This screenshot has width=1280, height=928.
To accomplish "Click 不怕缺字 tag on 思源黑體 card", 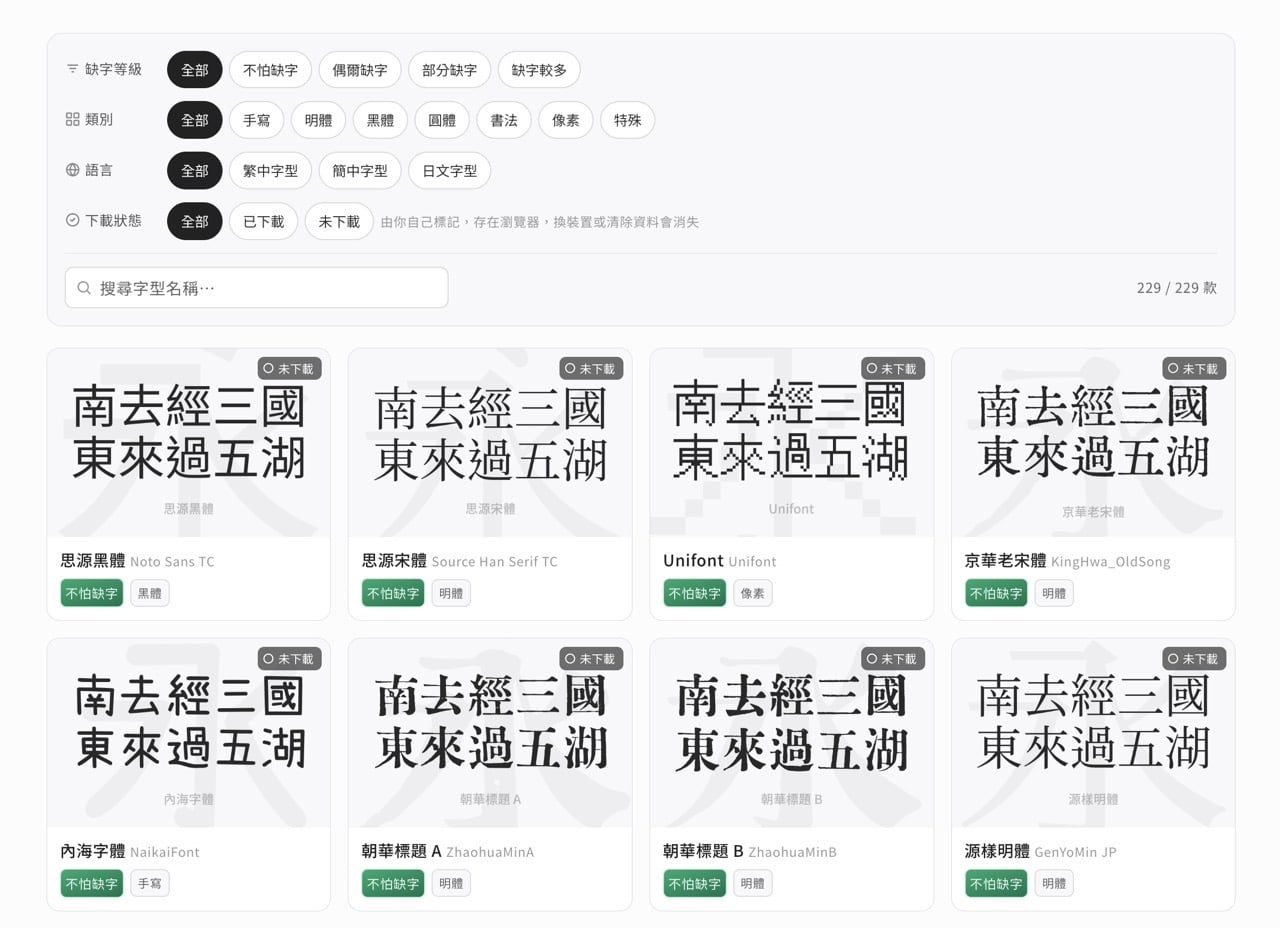I will pos(92,593).
